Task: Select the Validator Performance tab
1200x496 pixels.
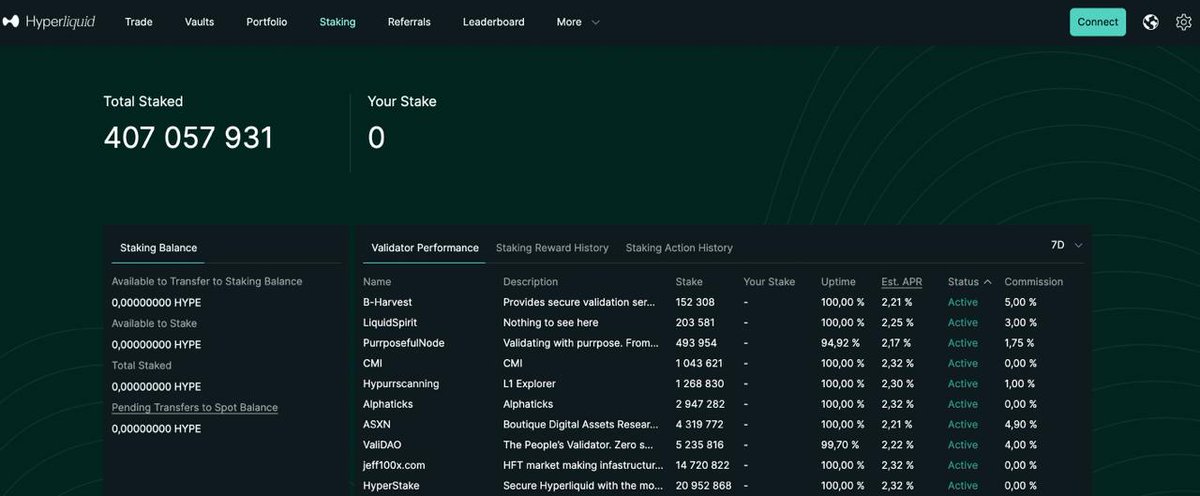Action: click(x=425, y=248)
